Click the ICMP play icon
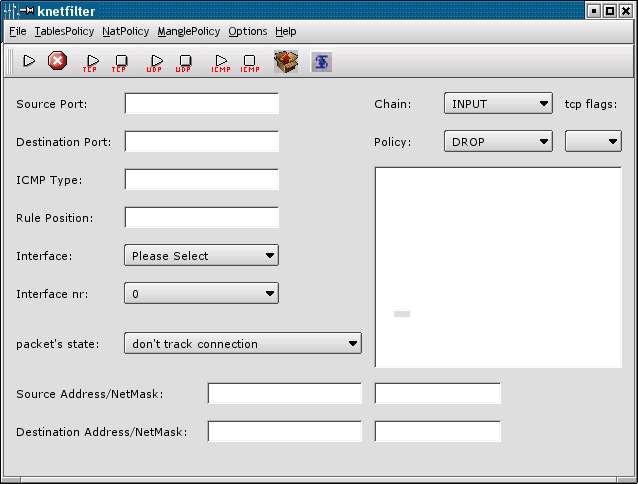Screen dimensions: 638x484 [221, 63]
